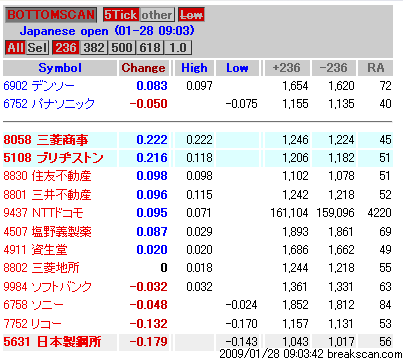Click the RA column header
403x360 pixels.
[x=376, y=68]
